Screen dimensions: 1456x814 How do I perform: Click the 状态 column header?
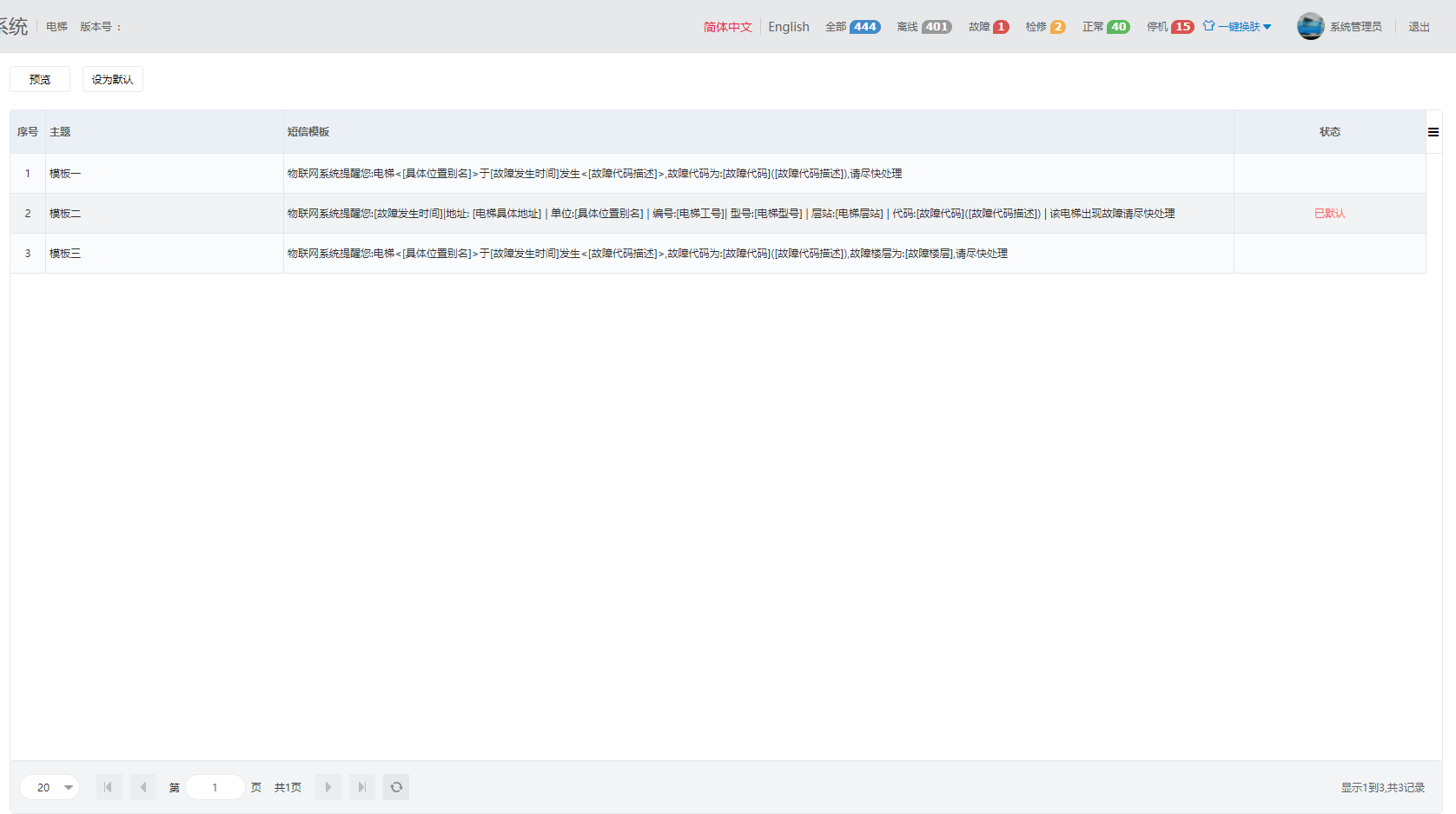pyautogui.click(x=1330, y=132)
